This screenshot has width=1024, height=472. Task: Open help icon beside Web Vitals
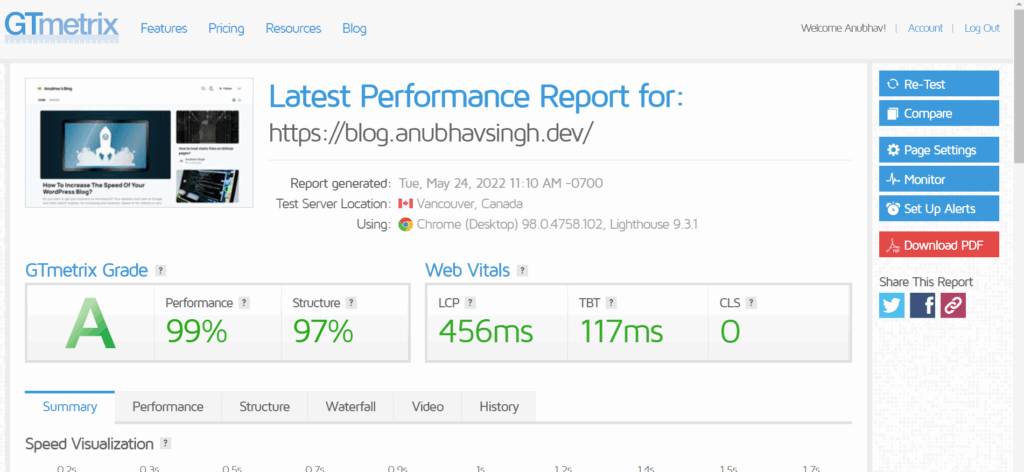(522, 270)
